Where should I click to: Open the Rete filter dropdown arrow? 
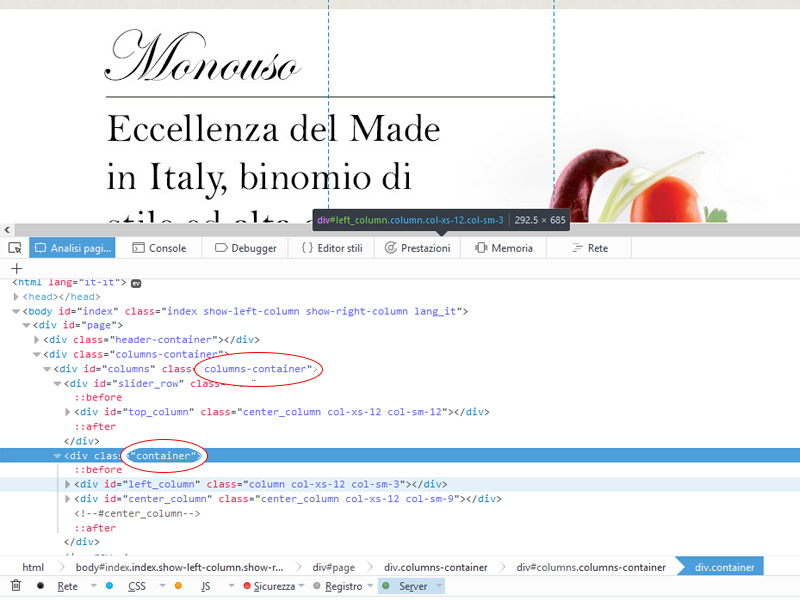93,586
